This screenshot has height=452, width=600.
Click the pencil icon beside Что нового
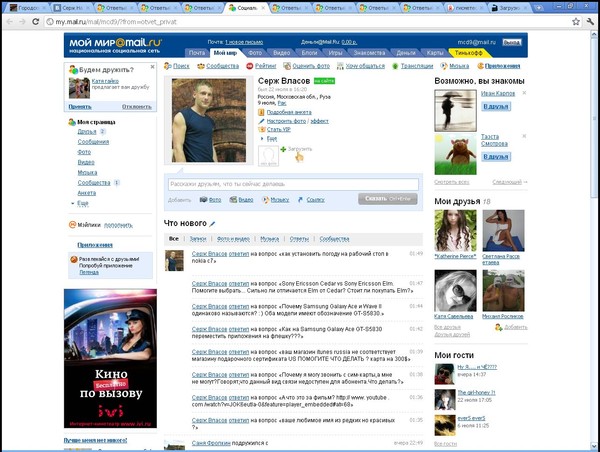[x=213, y=223]
